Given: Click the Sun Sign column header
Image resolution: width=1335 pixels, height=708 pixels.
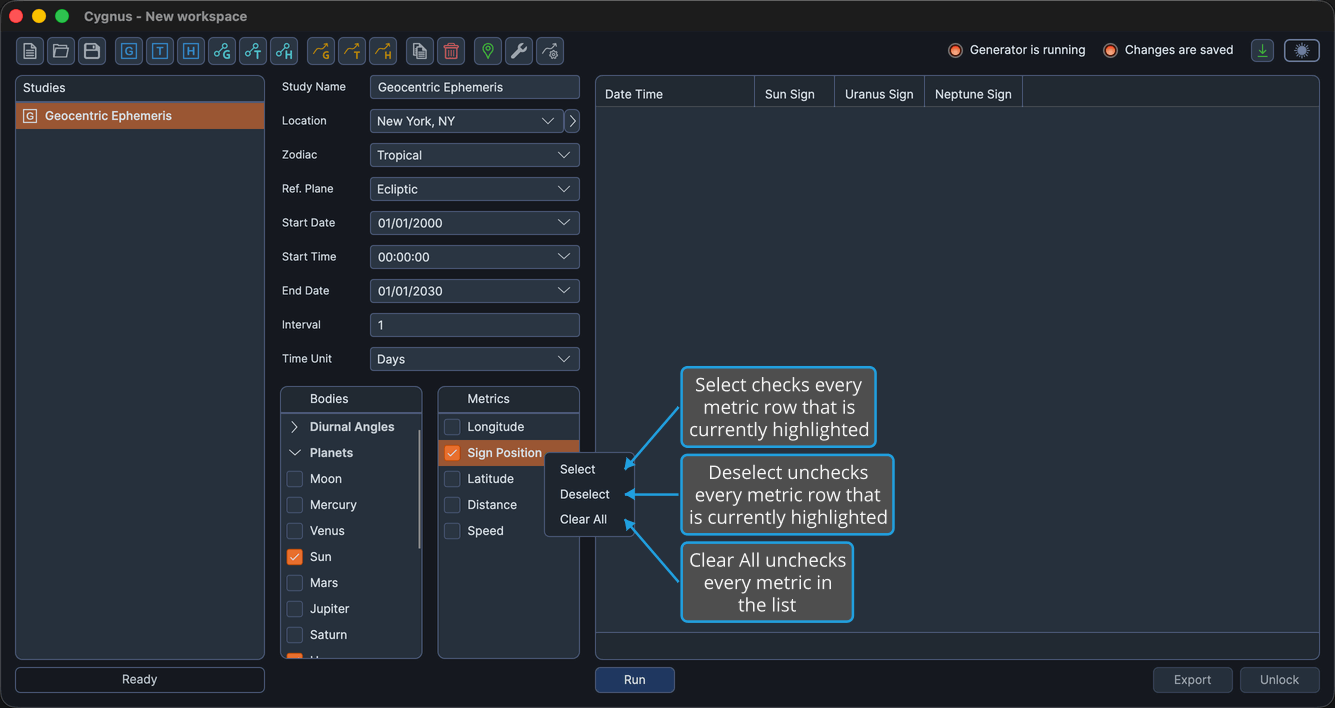Looking at the screenshot, I should coord(794,94).
